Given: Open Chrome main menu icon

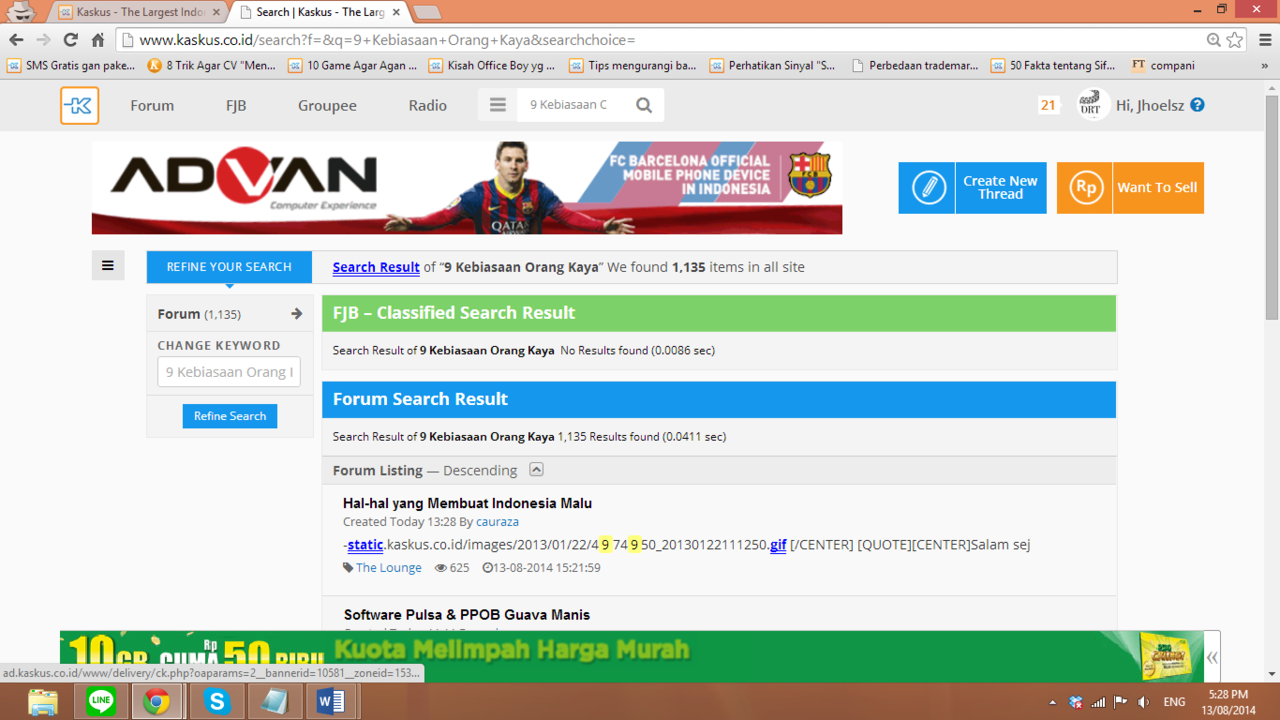Looking at the screenshot, I should click(1265, 40).
